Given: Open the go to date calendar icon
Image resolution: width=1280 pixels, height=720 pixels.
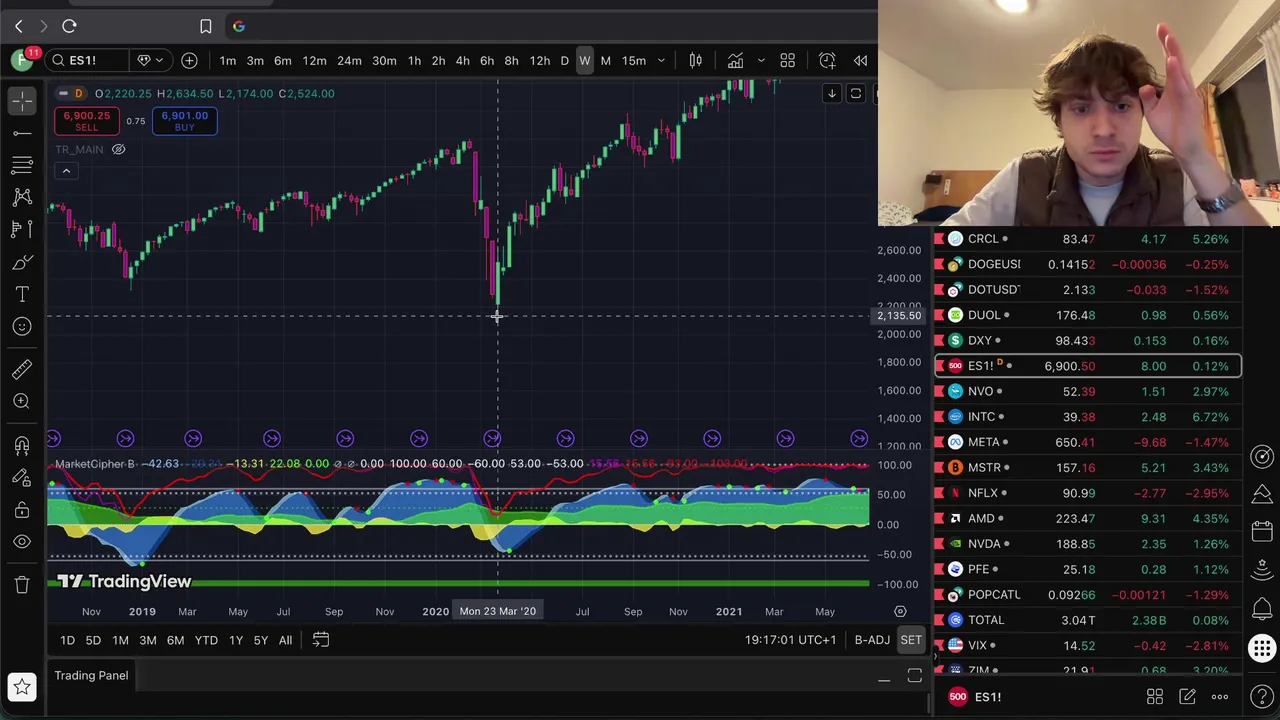Looking at the screenshot, I should [320, 640].
